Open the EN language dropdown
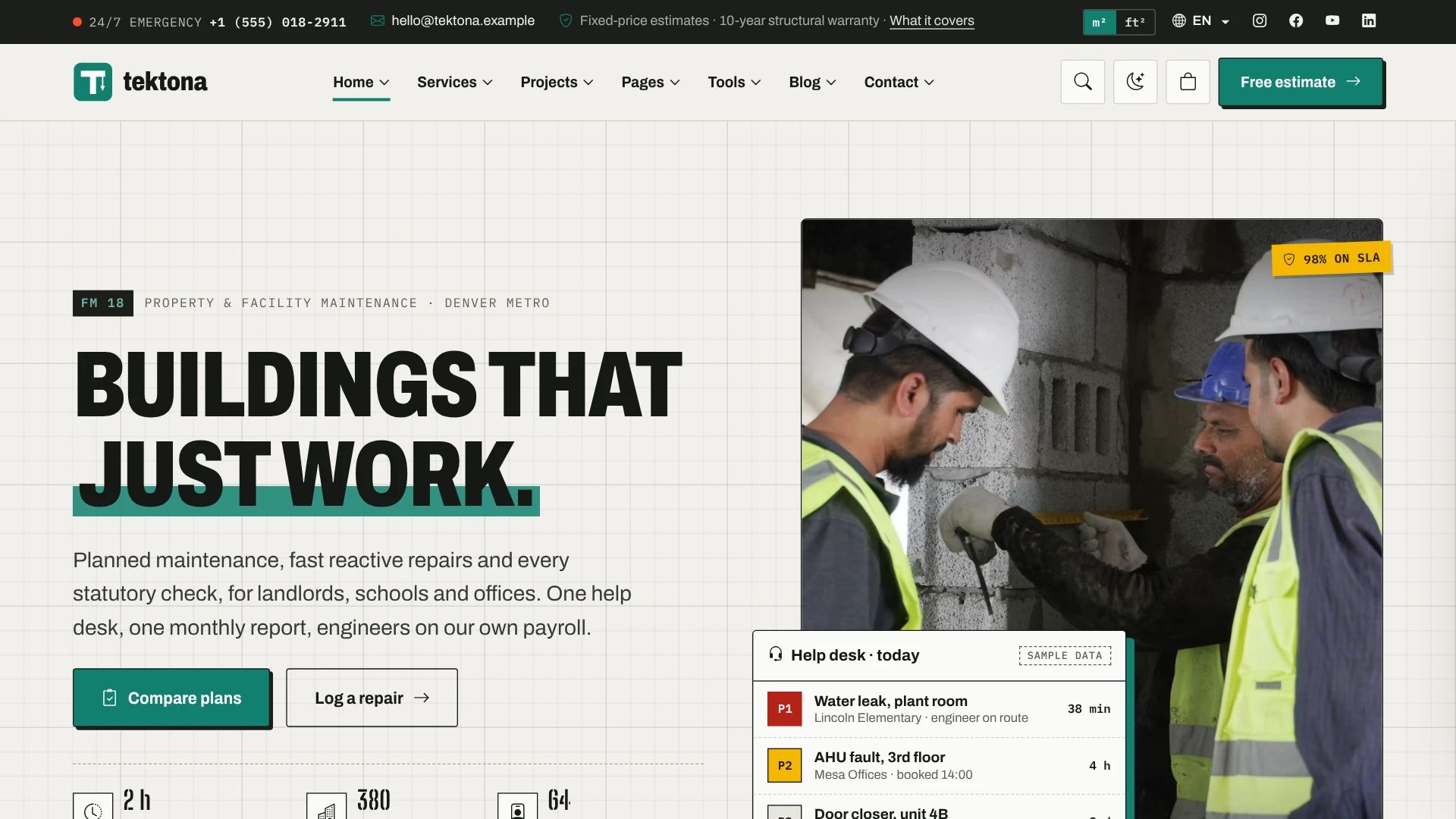This screenshot has height=819, width=1456. [1201, 21]
